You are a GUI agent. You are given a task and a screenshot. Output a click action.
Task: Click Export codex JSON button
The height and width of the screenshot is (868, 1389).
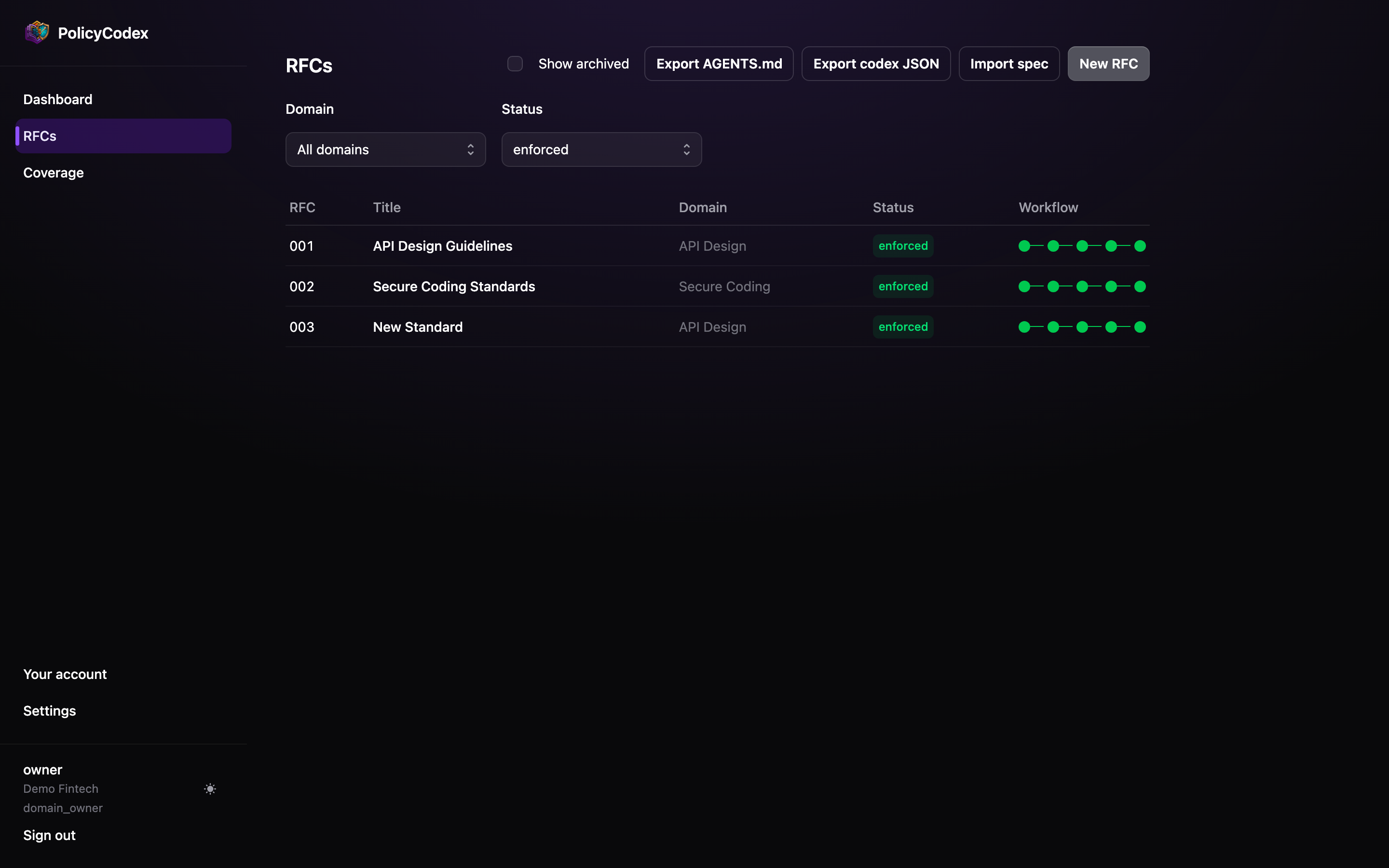876,64
